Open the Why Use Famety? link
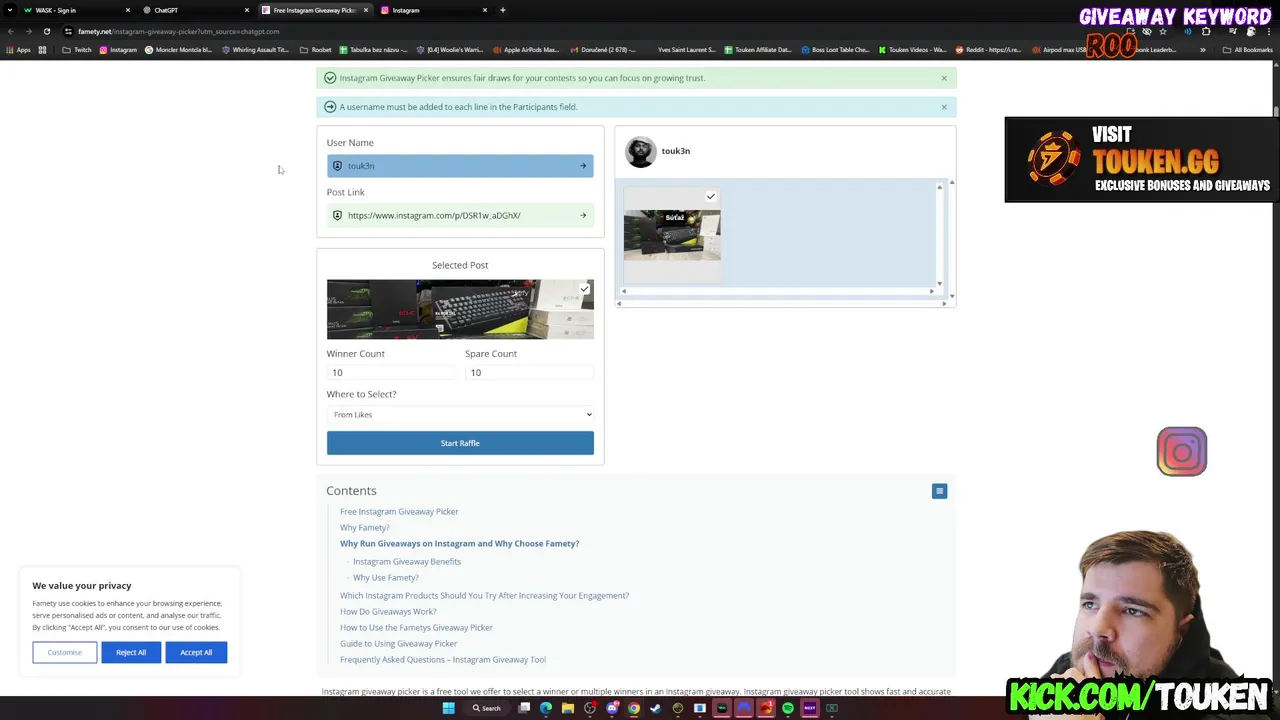 pyautogui.click(x=386, y=578)
